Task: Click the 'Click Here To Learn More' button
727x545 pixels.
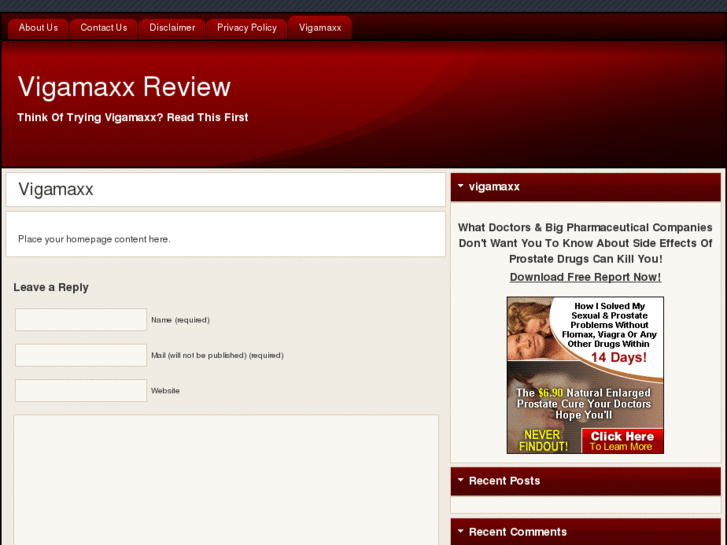Action: (x=622, y=441)
